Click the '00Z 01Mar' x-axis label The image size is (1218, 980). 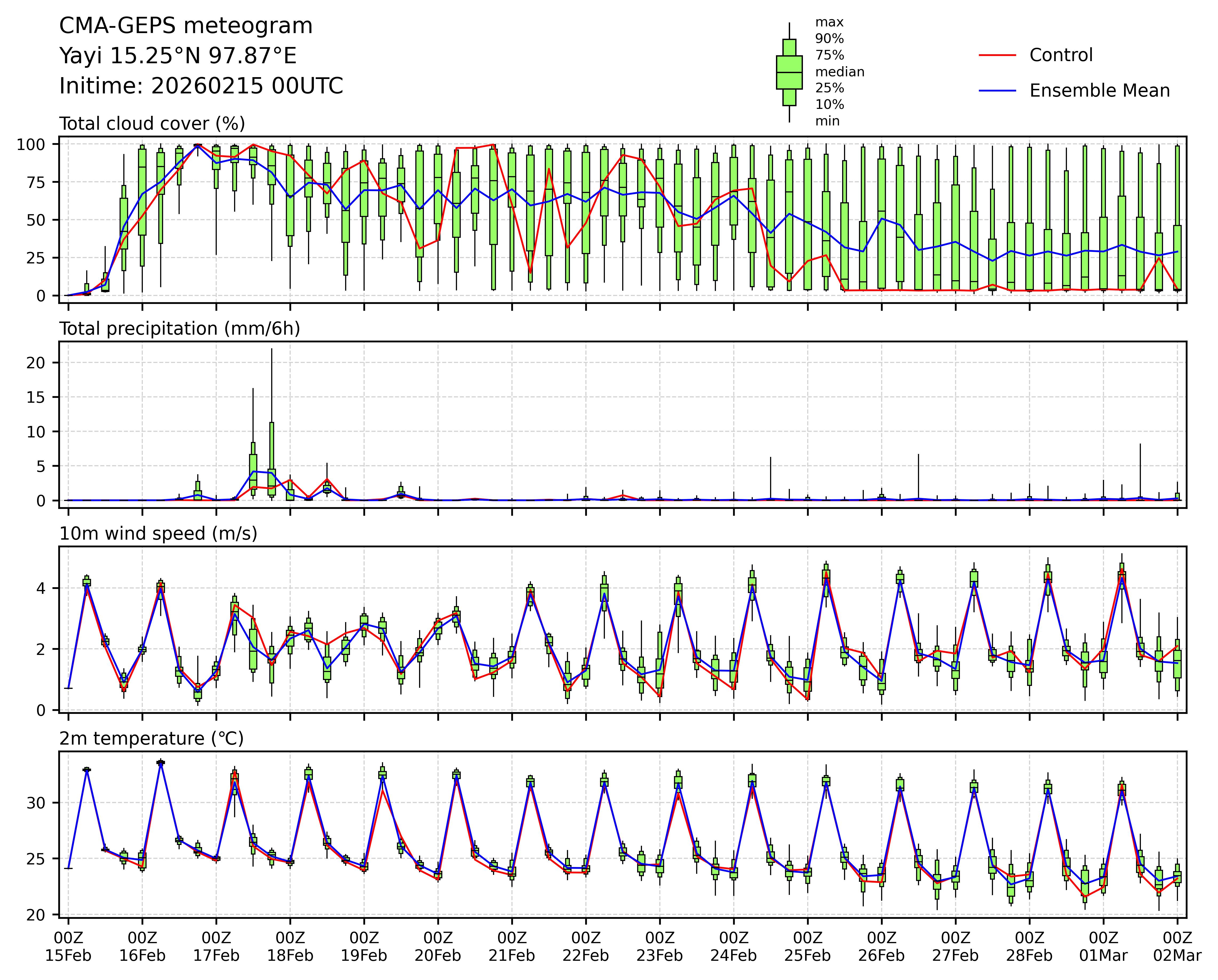click(x=1103, y=947)
